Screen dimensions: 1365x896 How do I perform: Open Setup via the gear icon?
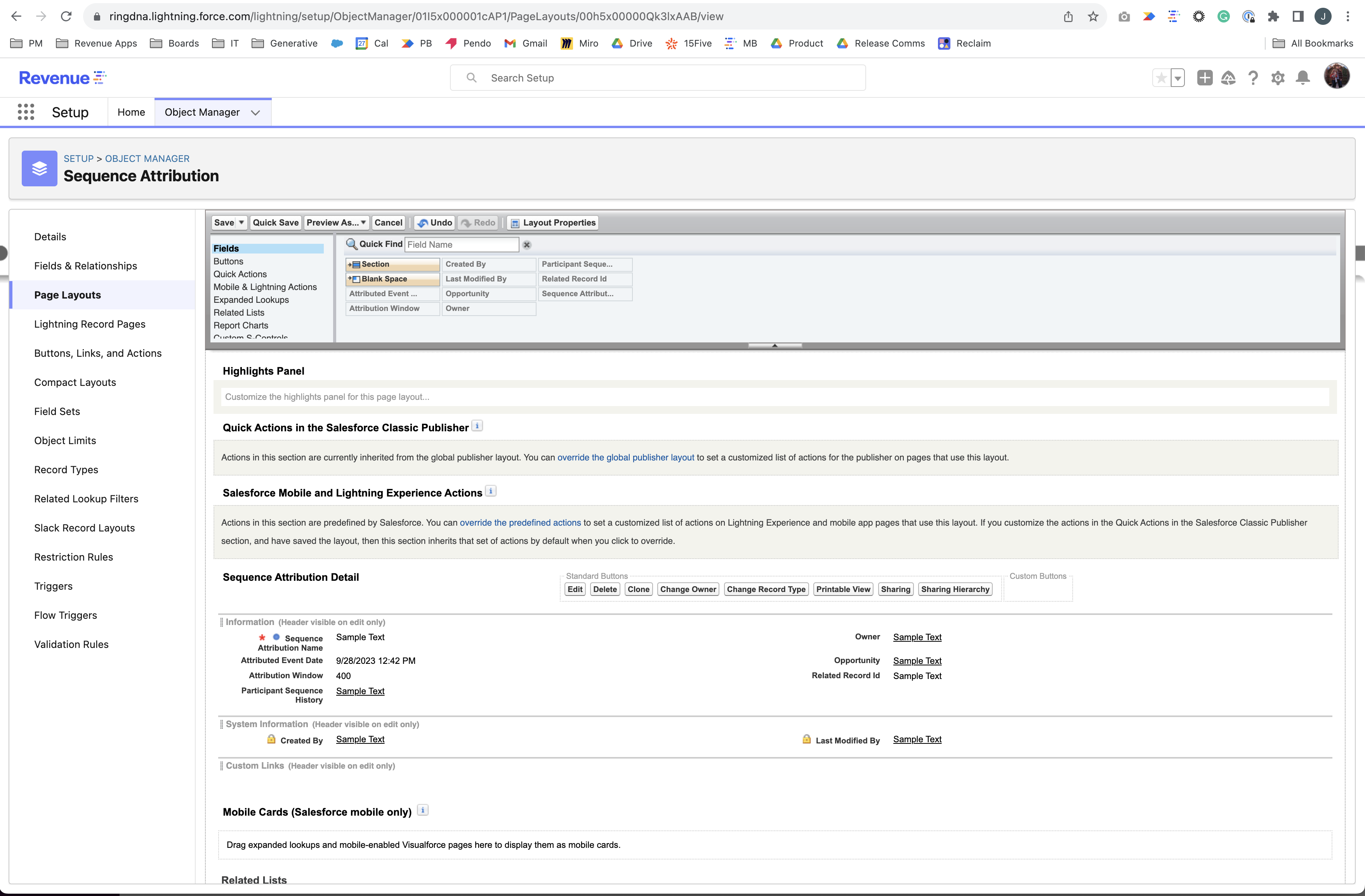pos(1278,77)
